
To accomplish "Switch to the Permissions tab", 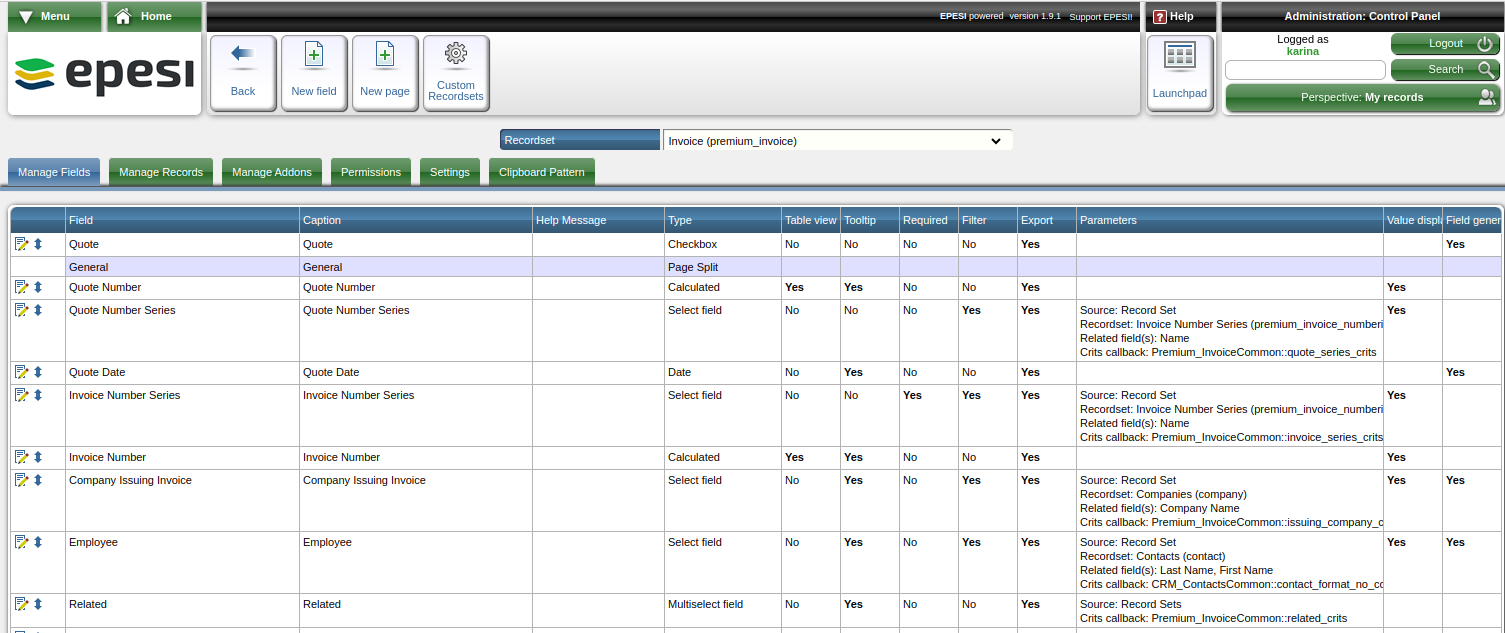I will [371, 172].
